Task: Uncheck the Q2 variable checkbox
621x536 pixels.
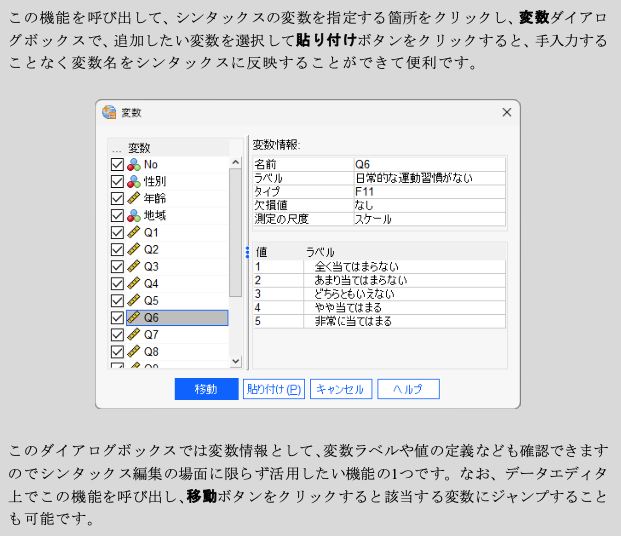Action: coord(117,249)
